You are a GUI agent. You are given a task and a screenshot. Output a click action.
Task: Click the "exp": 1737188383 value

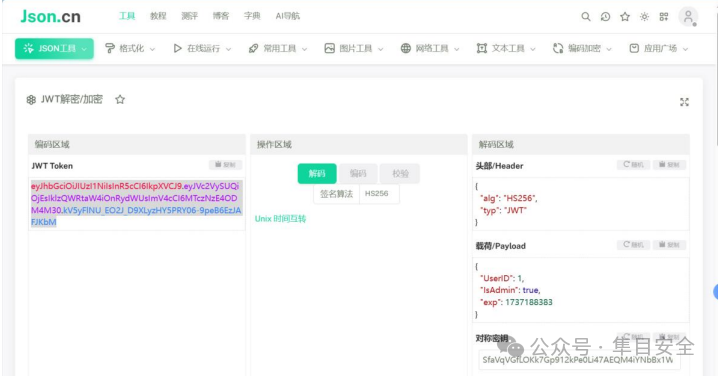coord(529,302)
